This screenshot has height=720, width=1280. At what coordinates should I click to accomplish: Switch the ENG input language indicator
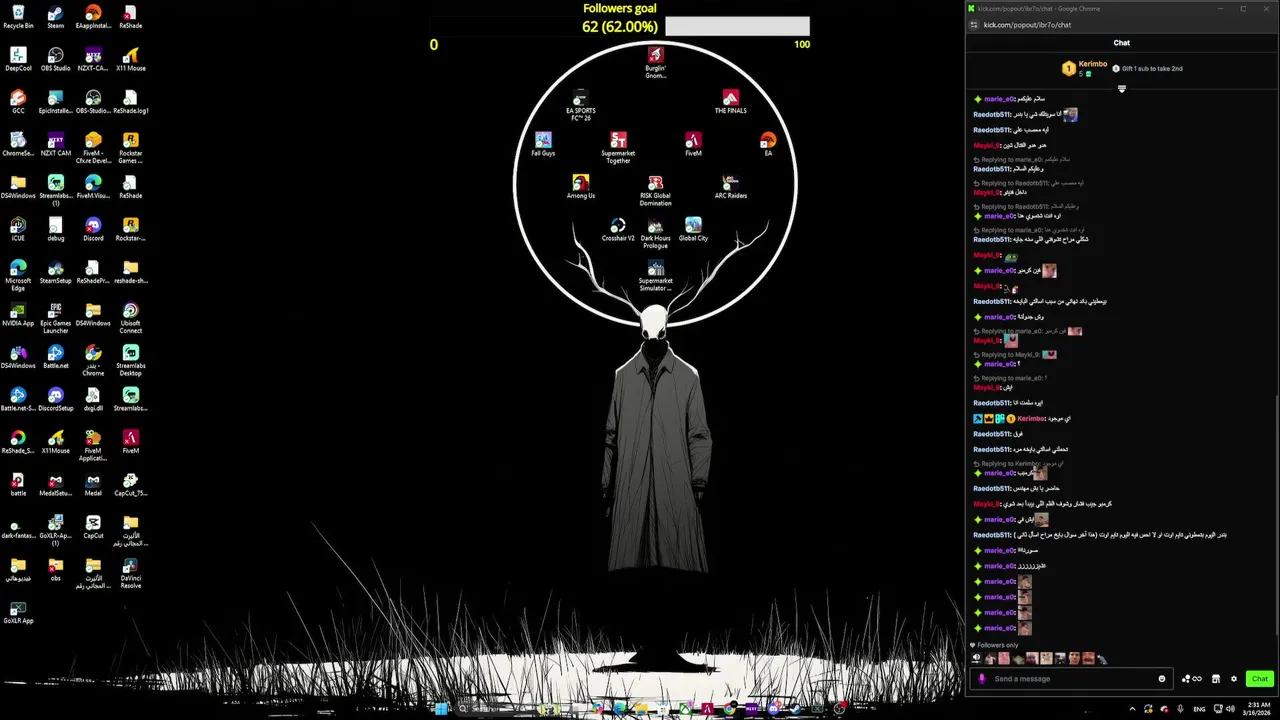[1199, 709]
